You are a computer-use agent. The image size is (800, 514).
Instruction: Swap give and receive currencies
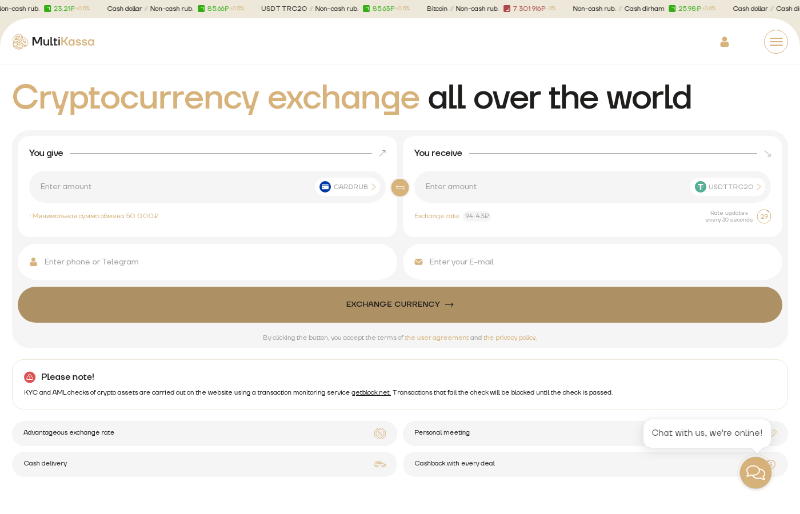(400, 187)
